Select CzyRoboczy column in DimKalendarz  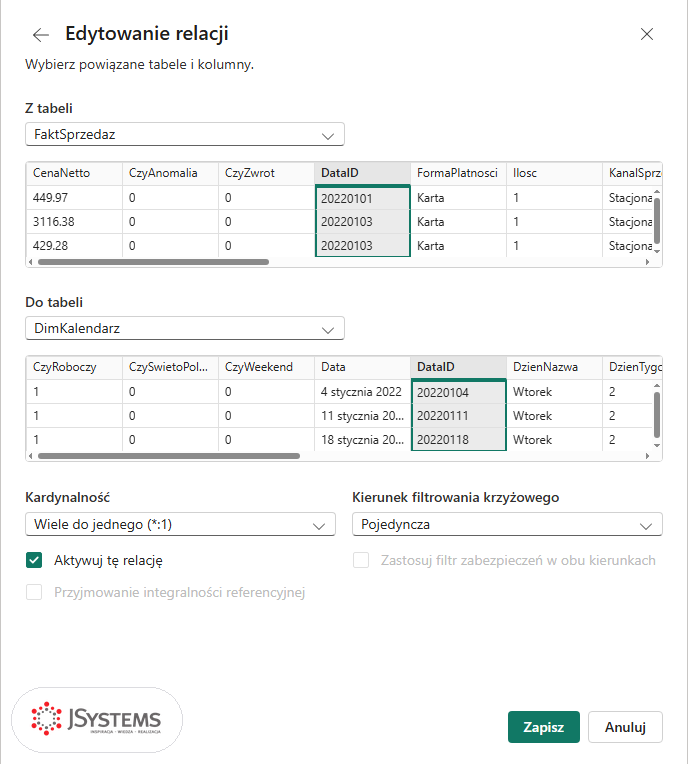74,367
